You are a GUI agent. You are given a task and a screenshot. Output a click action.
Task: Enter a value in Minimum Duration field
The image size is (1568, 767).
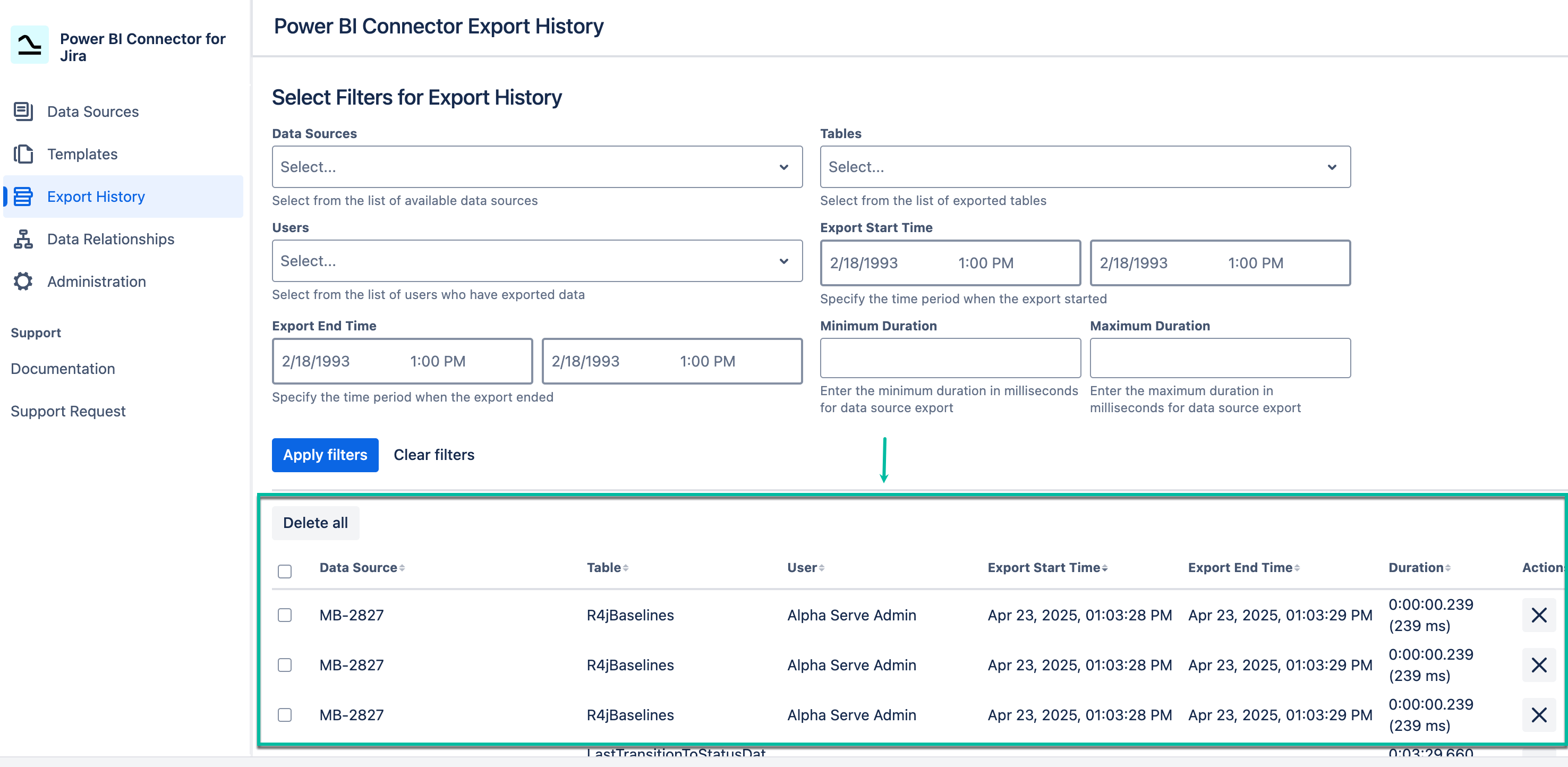[x=950, y=358]
